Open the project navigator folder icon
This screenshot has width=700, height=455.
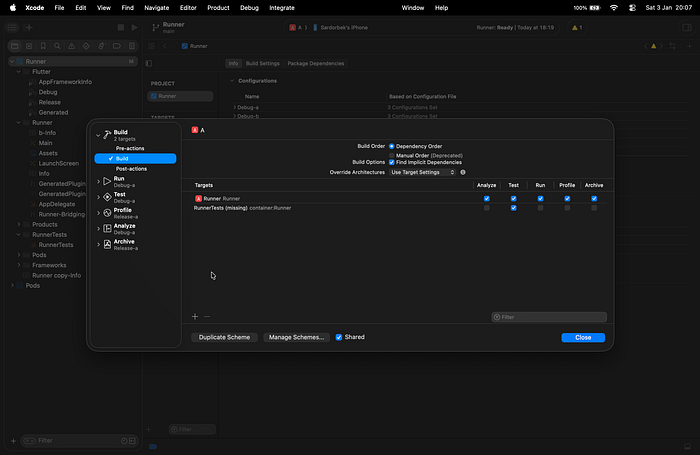coord(15,46)
